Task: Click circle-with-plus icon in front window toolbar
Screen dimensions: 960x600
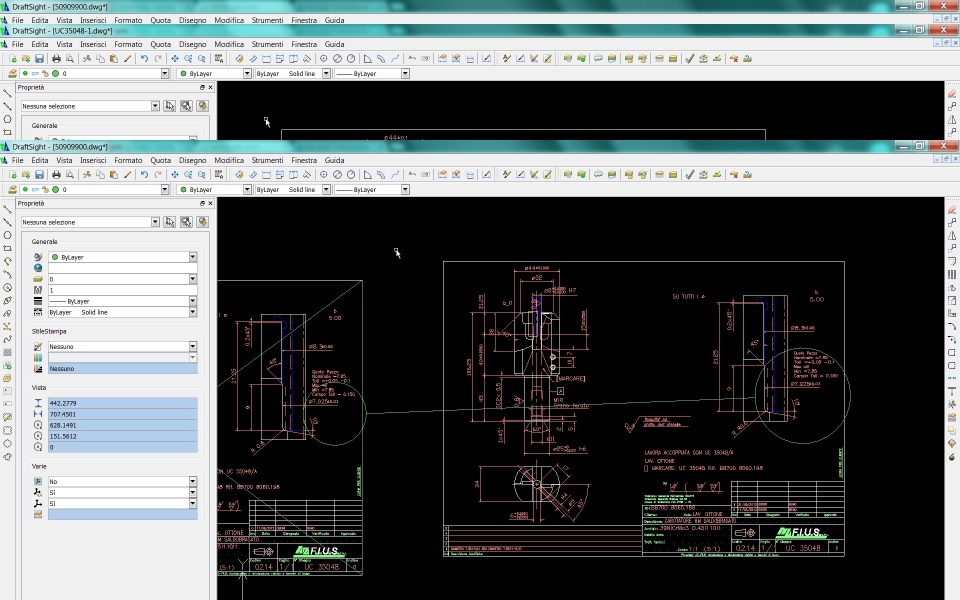Action: point(323,175)
